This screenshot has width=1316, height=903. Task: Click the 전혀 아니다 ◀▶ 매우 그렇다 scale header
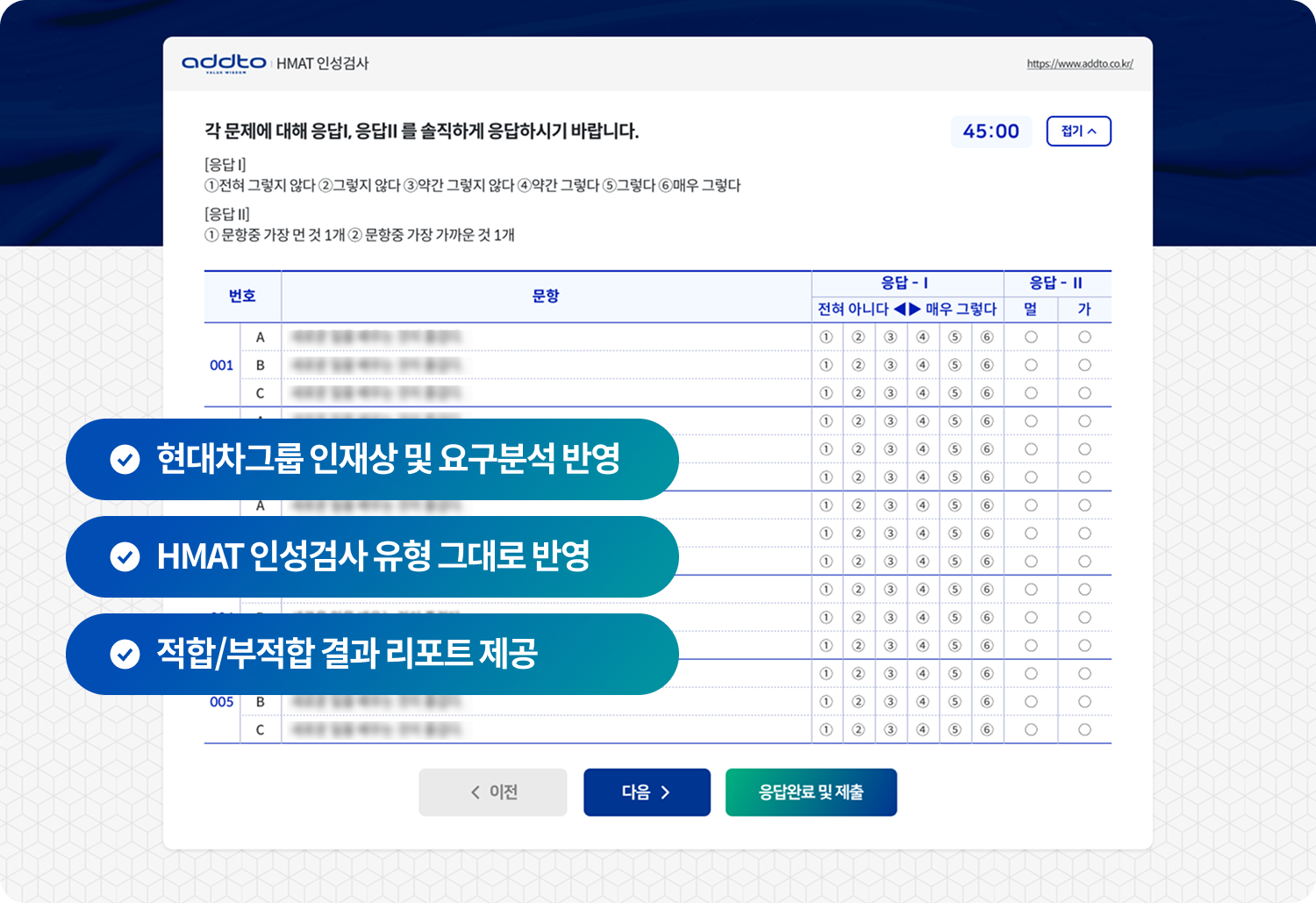tap(907, 309)
